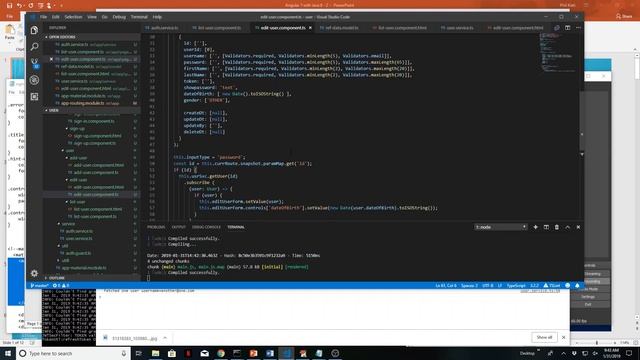640x360 pixels.
Task: Open the File menu in VS Code
Action: 43,17
